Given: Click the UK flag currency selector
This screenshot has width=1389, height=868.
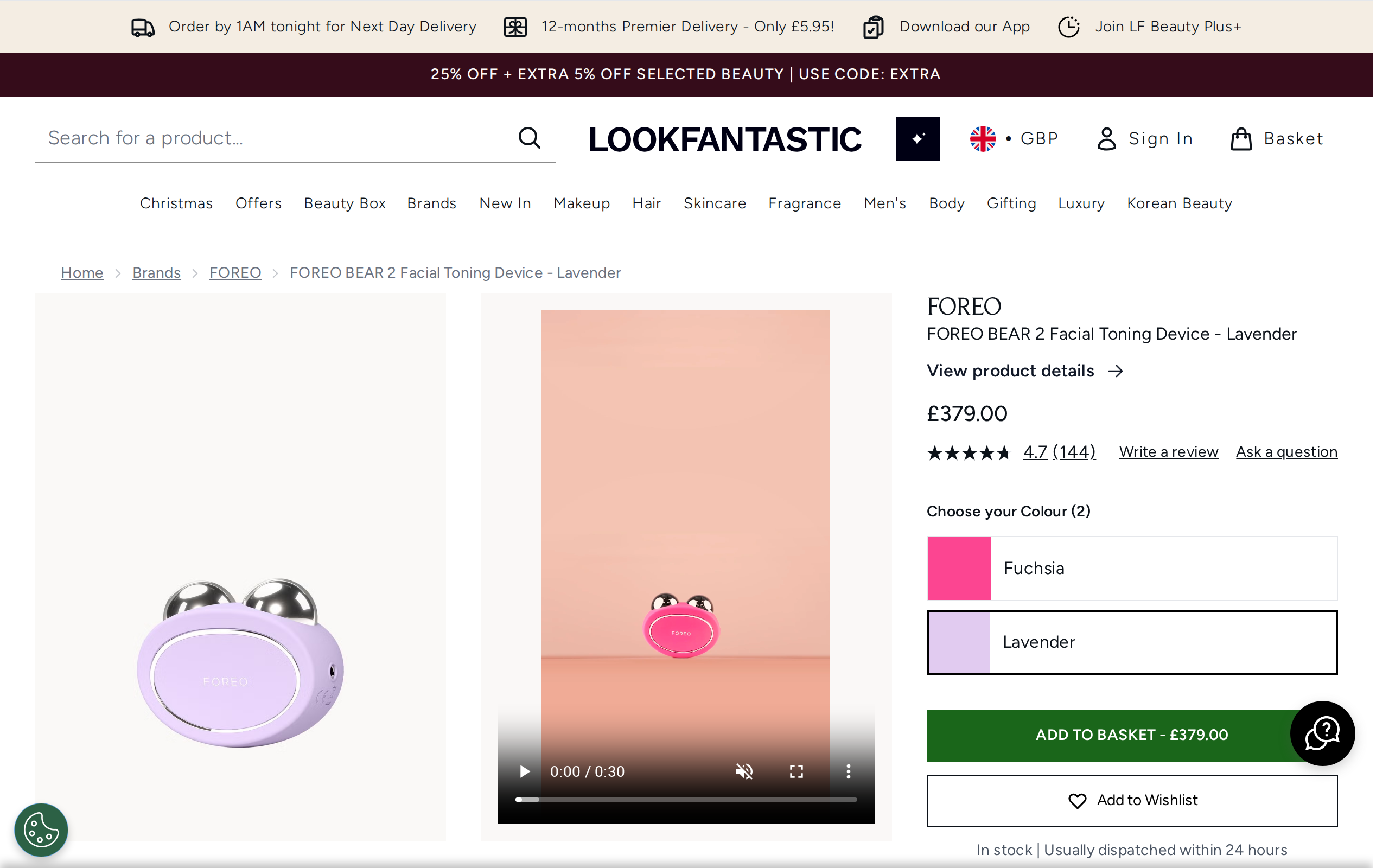Looking at the screenshot, I should pos(983,138).
